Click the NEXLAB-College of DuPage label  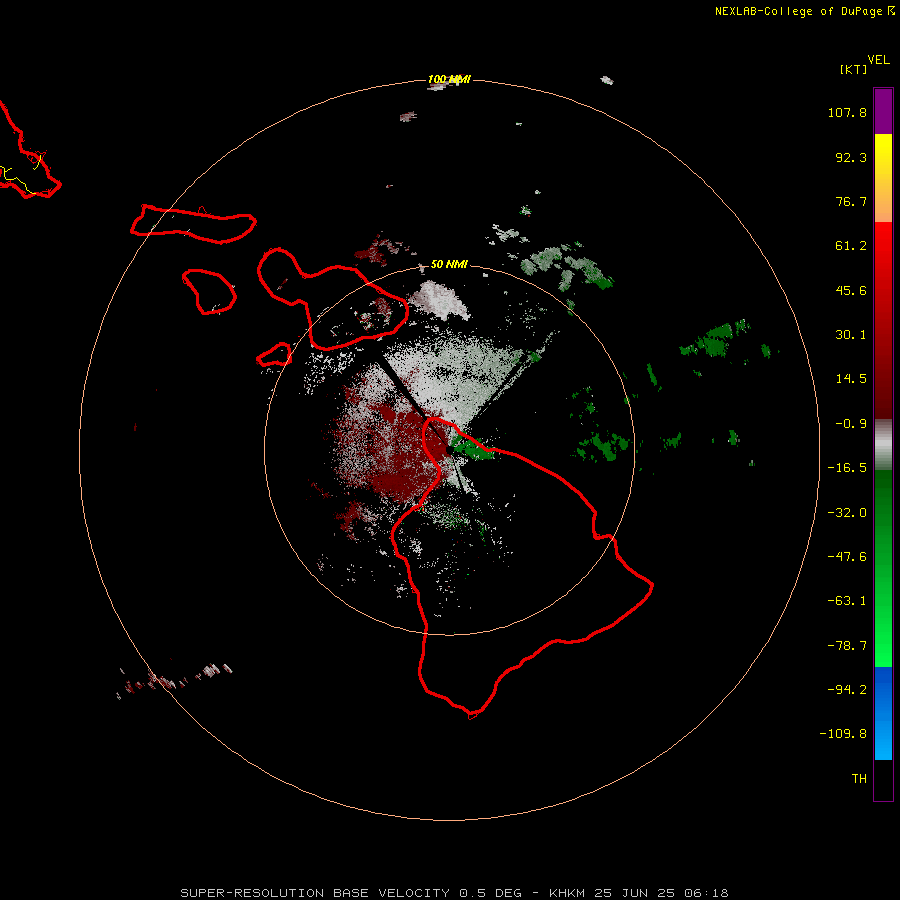click(x=805, y=11)
